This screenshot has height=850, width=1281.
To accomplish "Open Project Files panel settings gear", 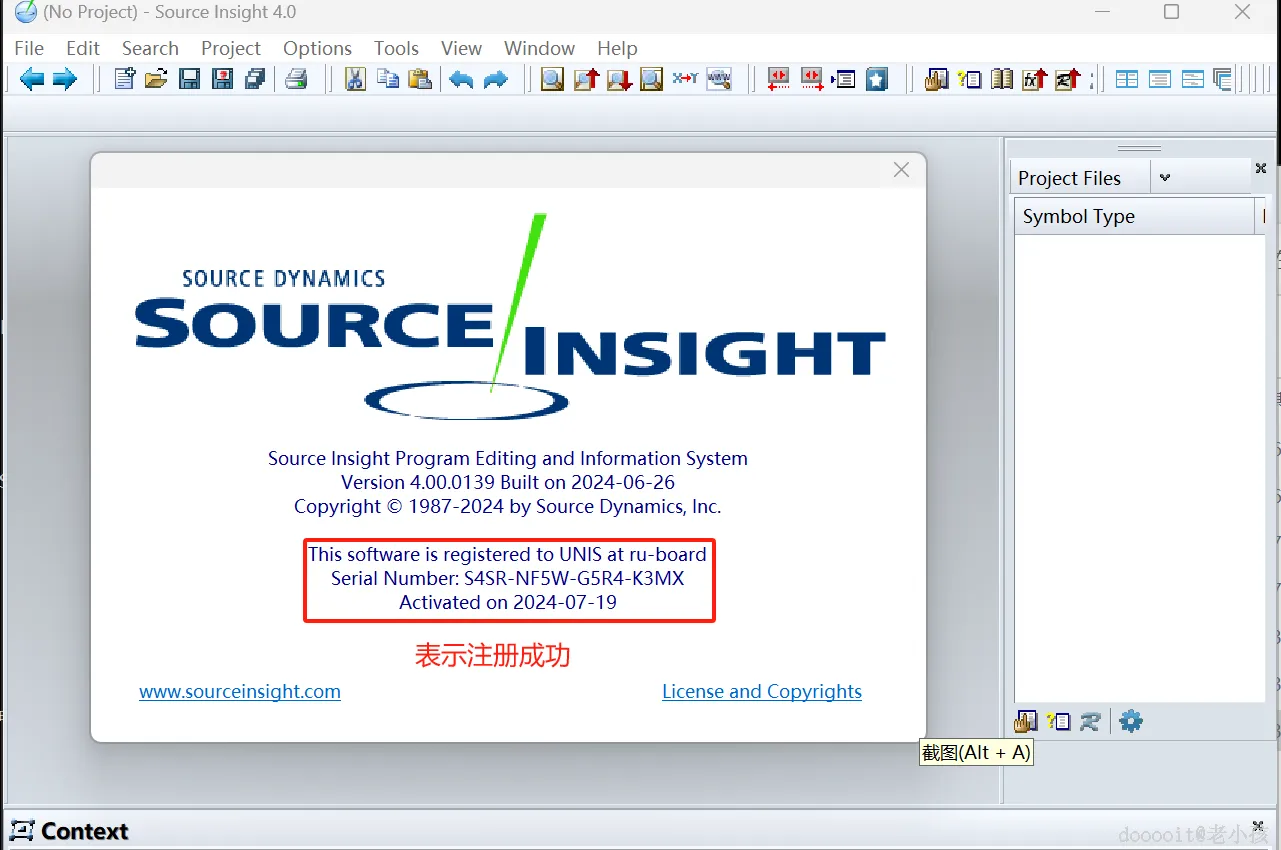I will (x=1131, y=721).
